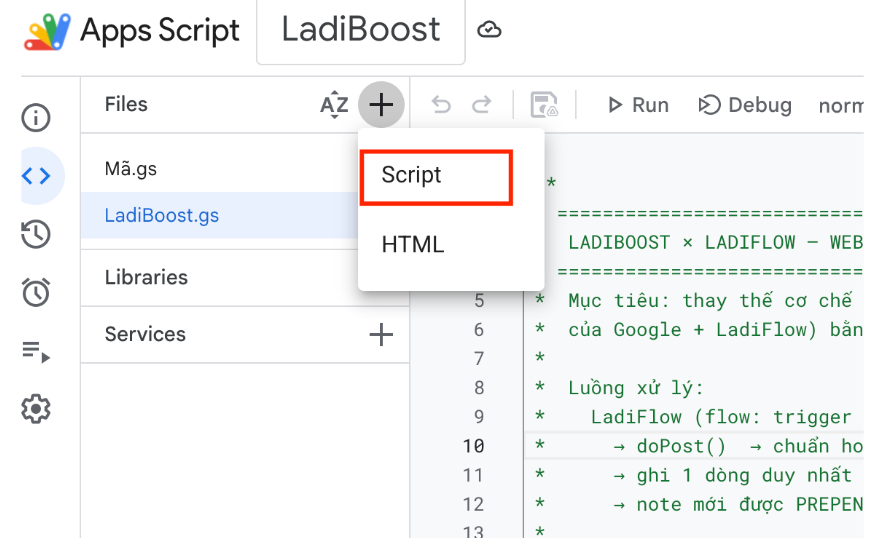This screenshot has height=545, width=874.
Task: Open the Editor code icon in sidebar
Action: click(36, 176)
